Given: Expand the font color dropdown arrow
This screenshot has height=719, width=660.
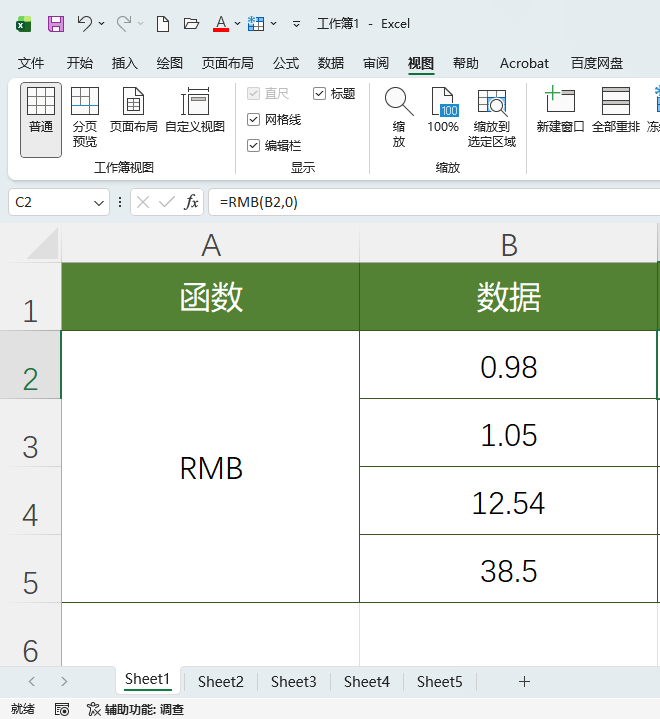Looking at the screenshot, I should (x=237, y=23).
